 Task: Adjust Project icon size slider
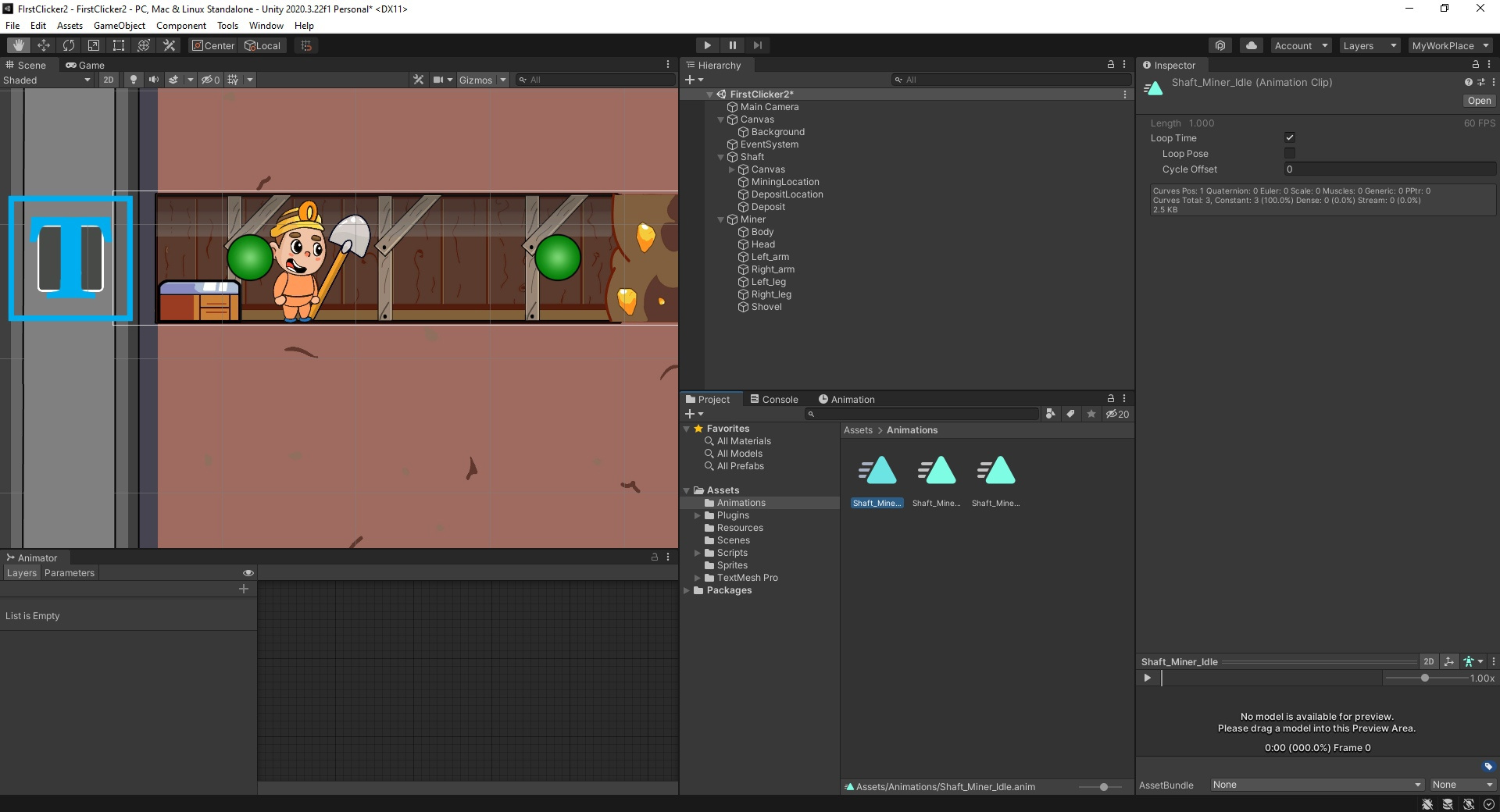(x=1103, y=786)
